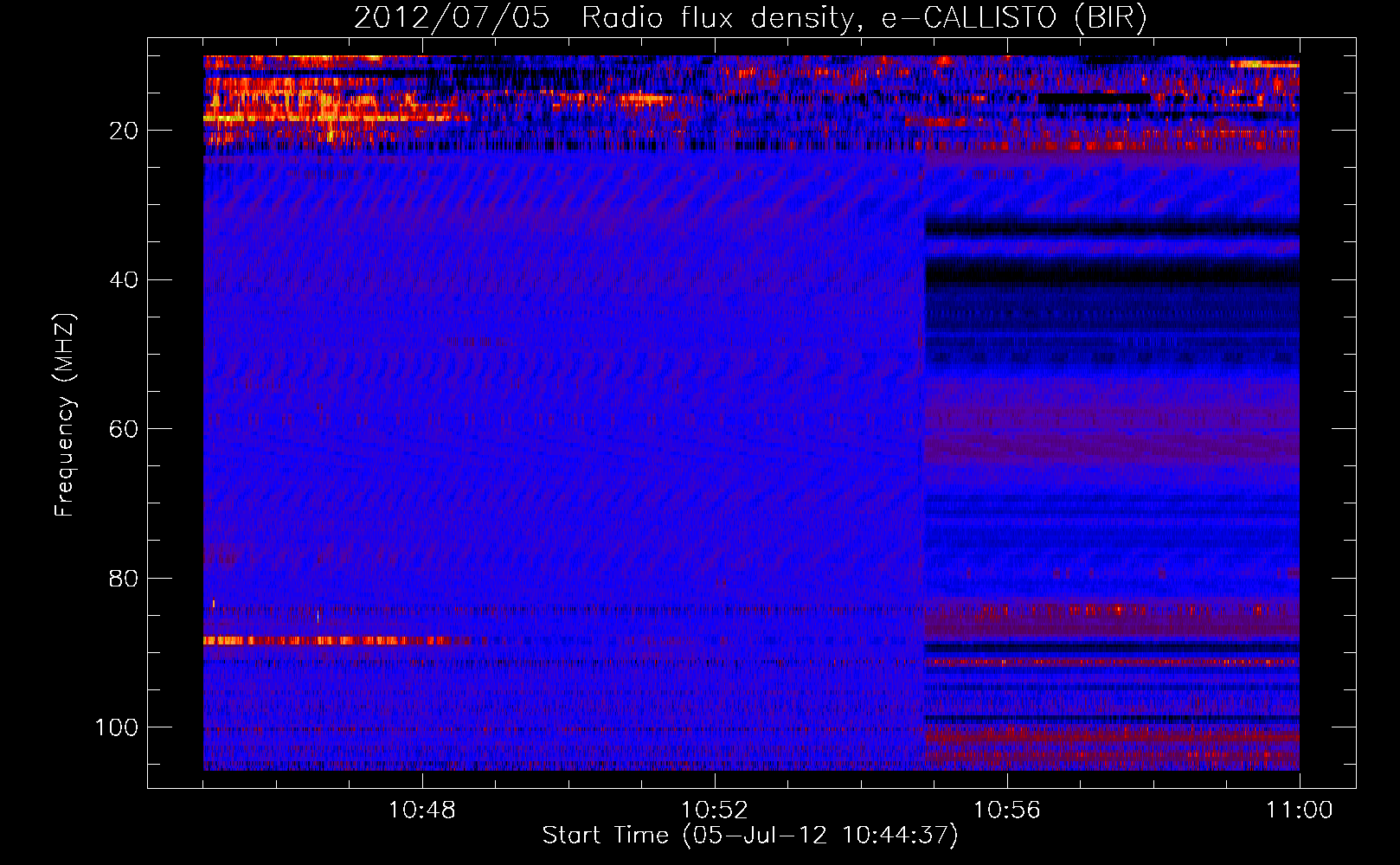Image resolution: width=1400 pixels, height=865 pixels.
Task: Click the 11:00 time tick label
Action: [x=1300, y=811]
